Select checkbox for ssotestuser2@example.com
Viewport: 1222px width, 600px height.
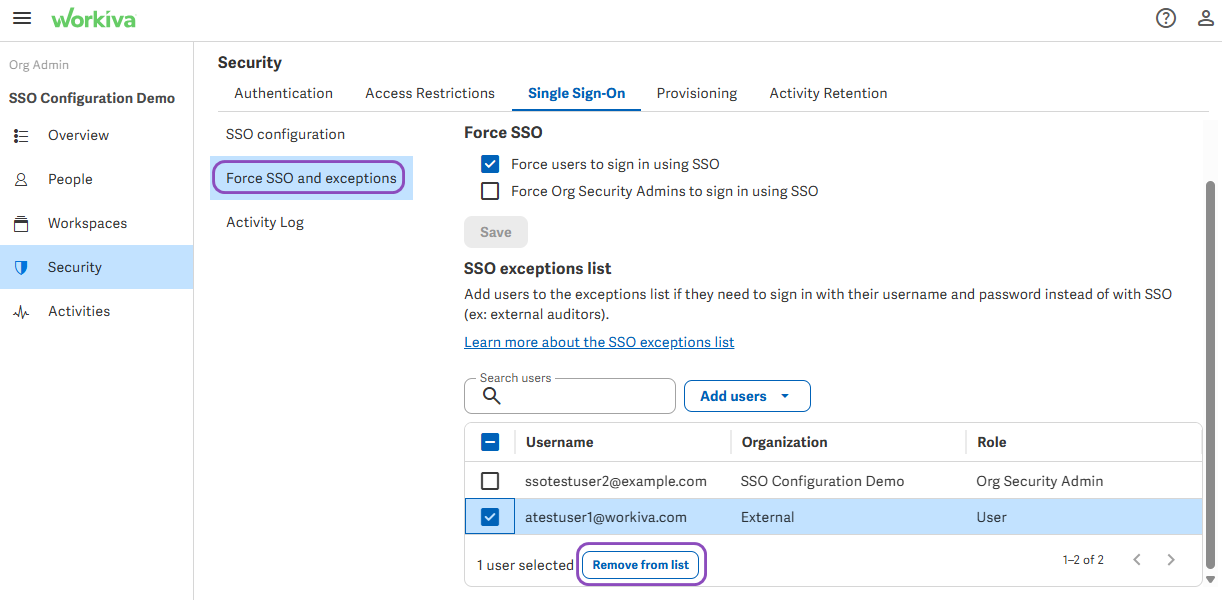(x=490, y=481)
